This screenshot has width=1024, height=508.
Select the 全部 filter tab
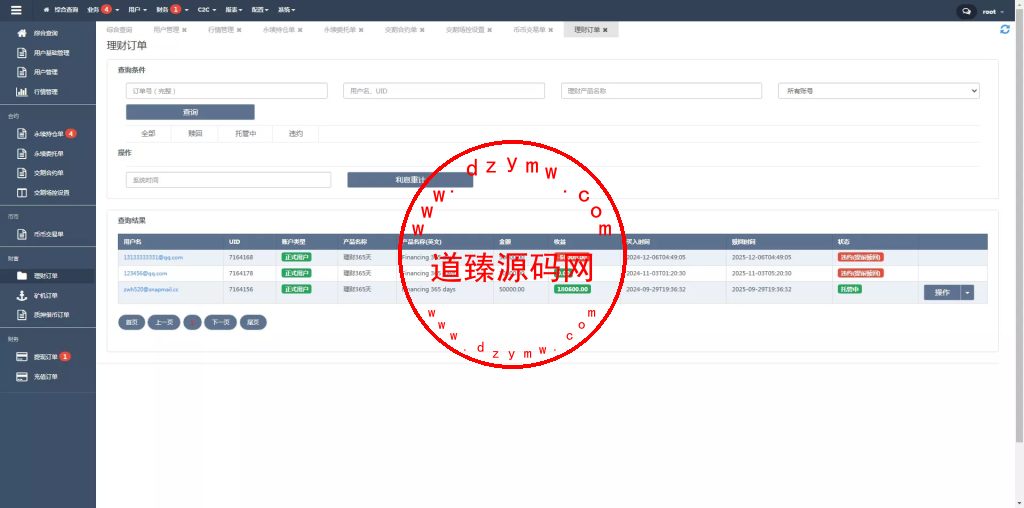pyautogui.click(x=148, y=133)
